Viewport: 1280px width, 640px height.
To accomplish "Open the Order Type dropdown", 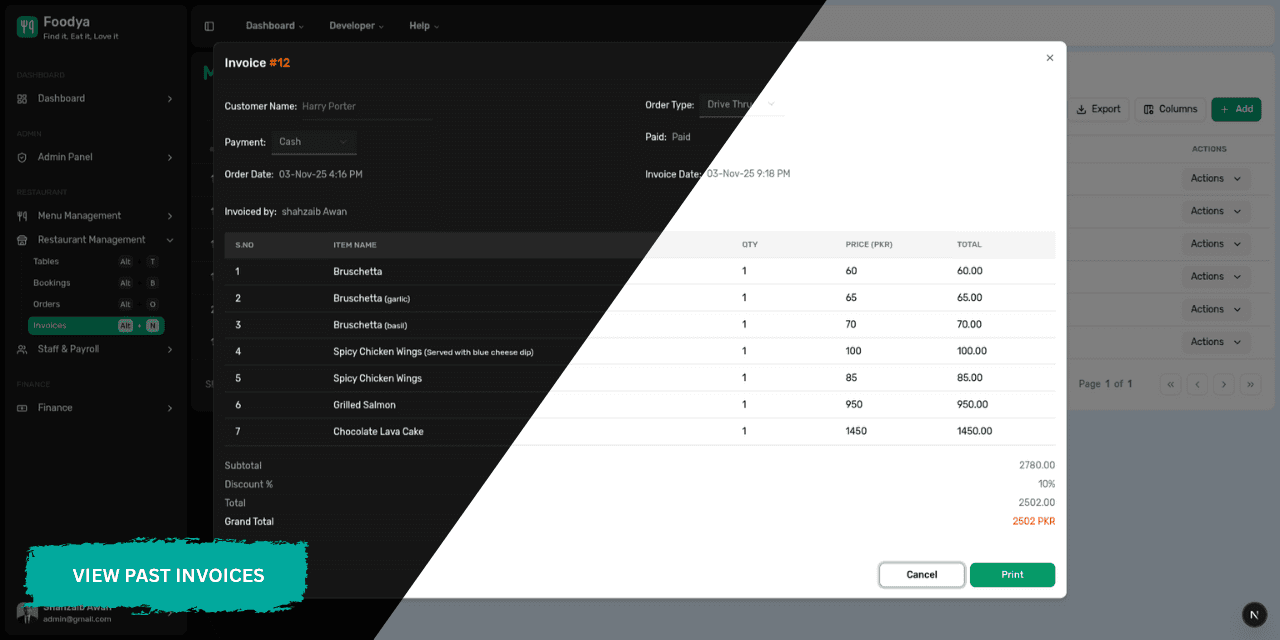I will 742,104.
